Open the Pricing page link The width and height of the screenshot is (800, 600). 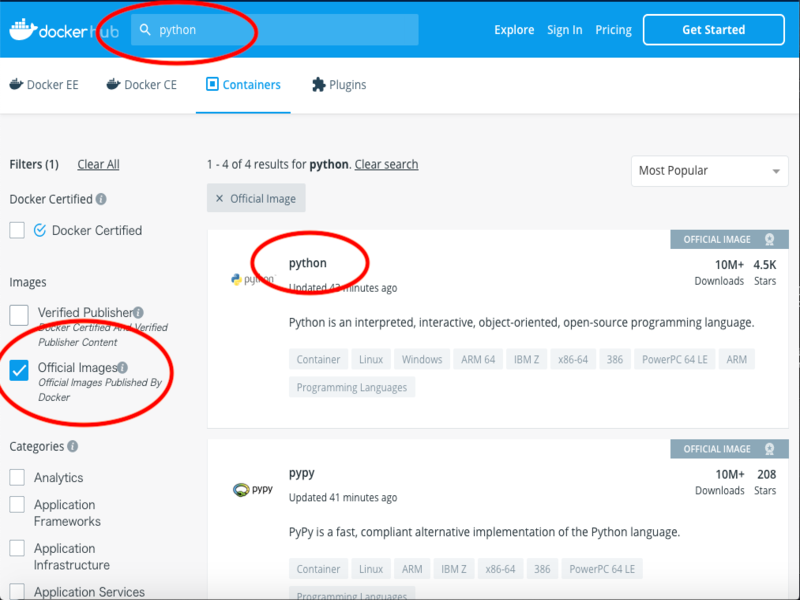point(613,30)
